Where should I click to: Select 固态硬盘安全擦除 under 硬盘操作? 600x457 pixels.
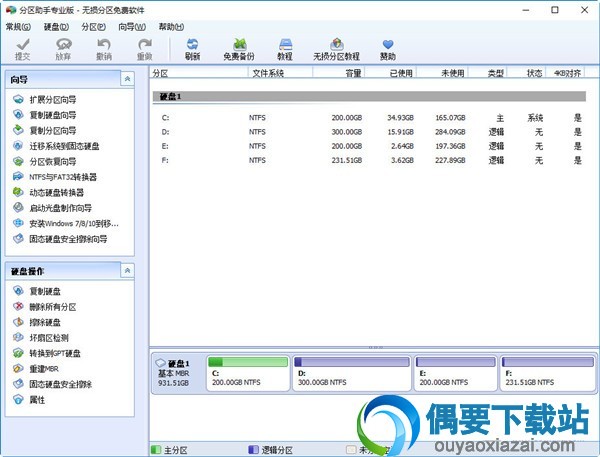click(52, 384)
